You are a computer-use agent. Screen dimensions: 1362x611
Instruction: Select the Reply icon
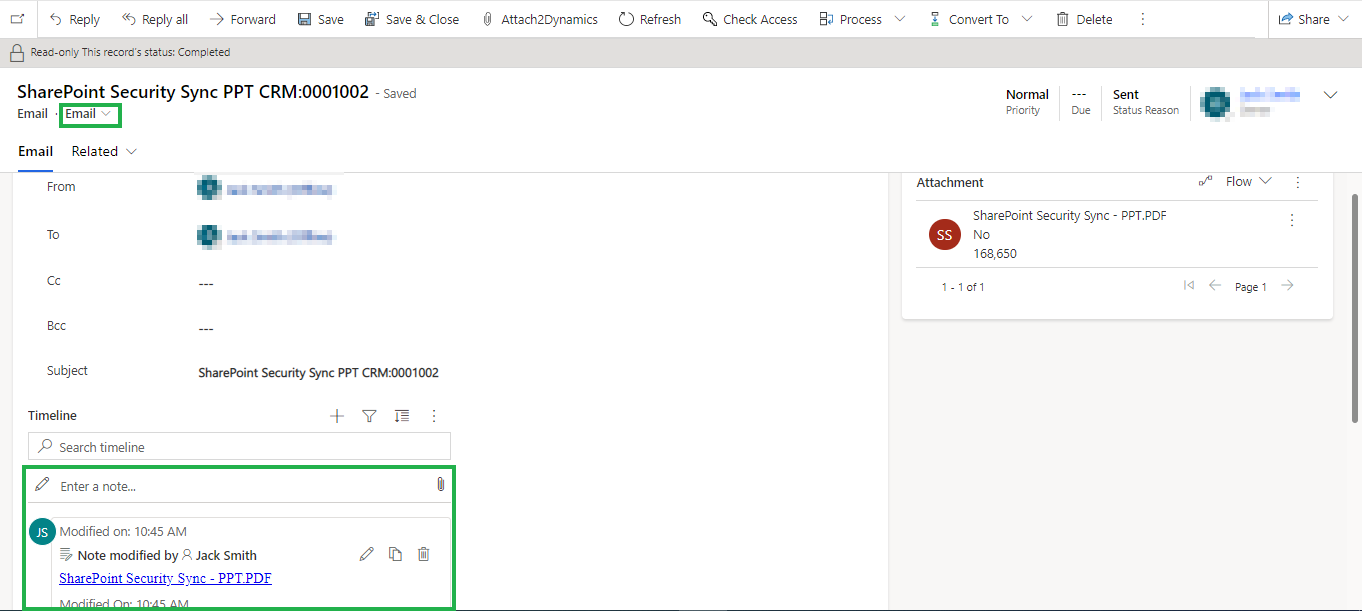click(73, 18)
